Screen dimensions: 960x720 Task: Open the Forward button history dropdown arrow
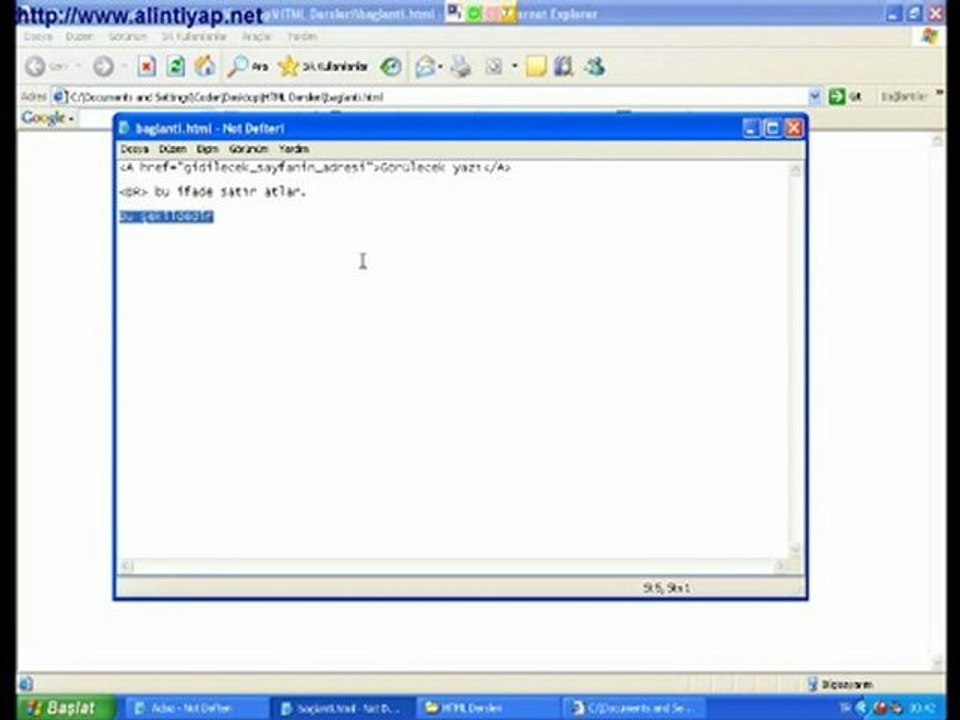(124, 66)
